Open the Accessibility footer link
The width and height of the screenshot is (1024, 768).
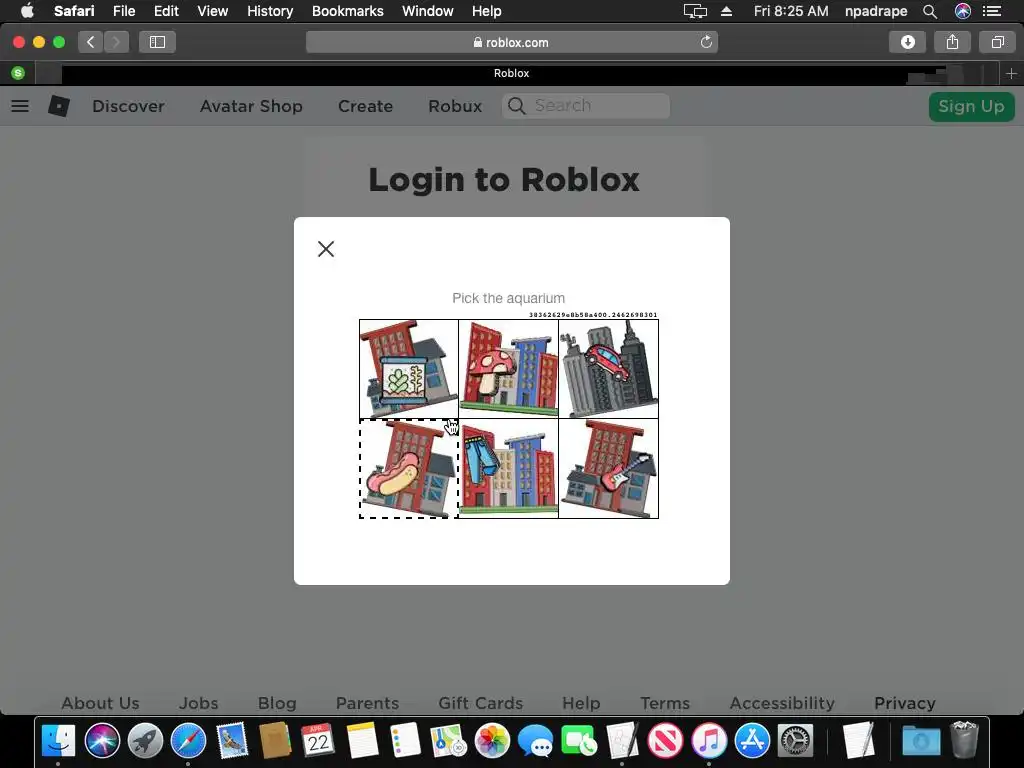(782, 703)
